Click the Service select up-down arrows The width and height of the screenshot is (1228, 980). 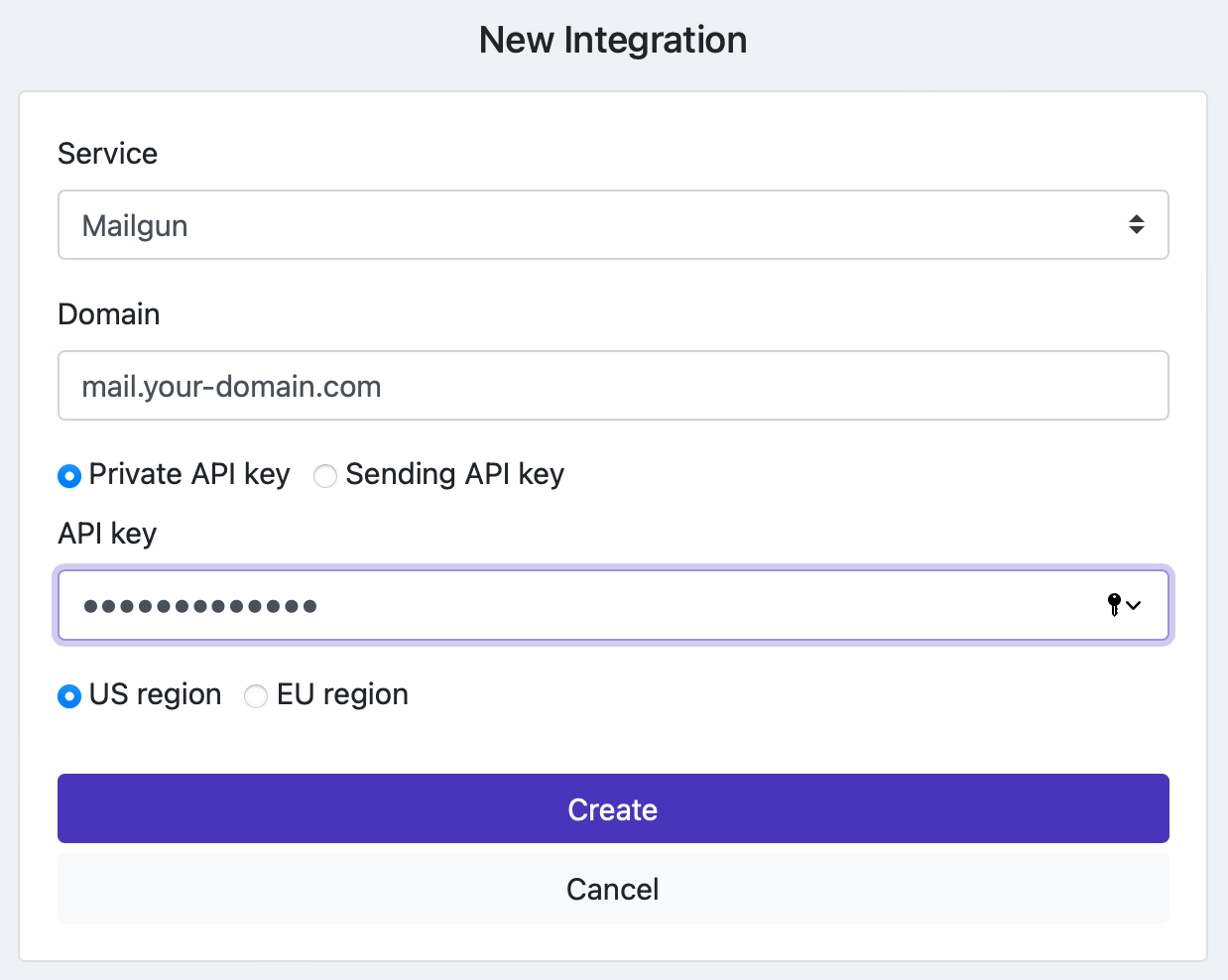[x=1137, y=225]
